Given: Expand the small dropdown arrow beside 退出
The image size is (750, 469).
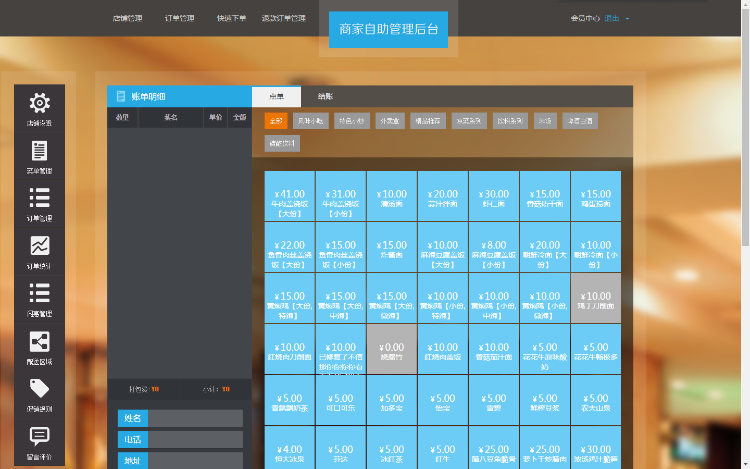Looking at the screenshot, I should (627, 19).
